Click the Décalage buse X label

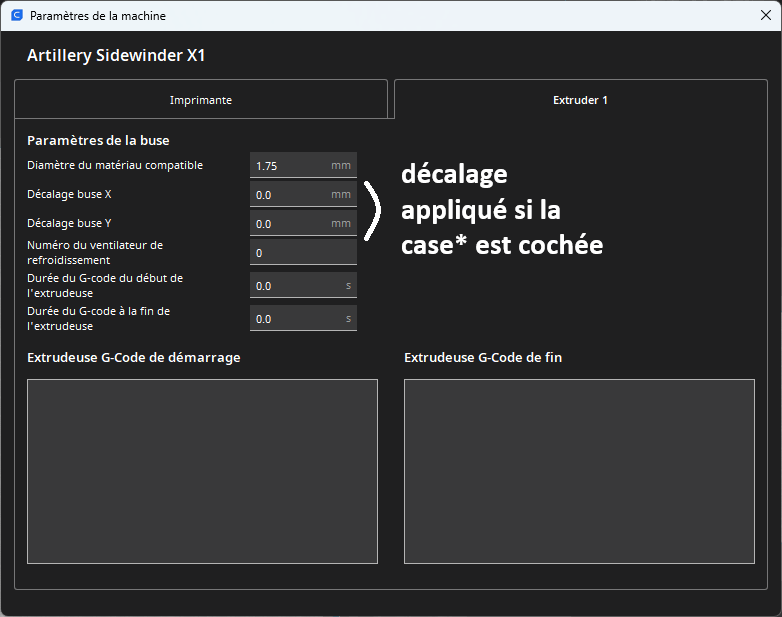(x=69, y=194)
